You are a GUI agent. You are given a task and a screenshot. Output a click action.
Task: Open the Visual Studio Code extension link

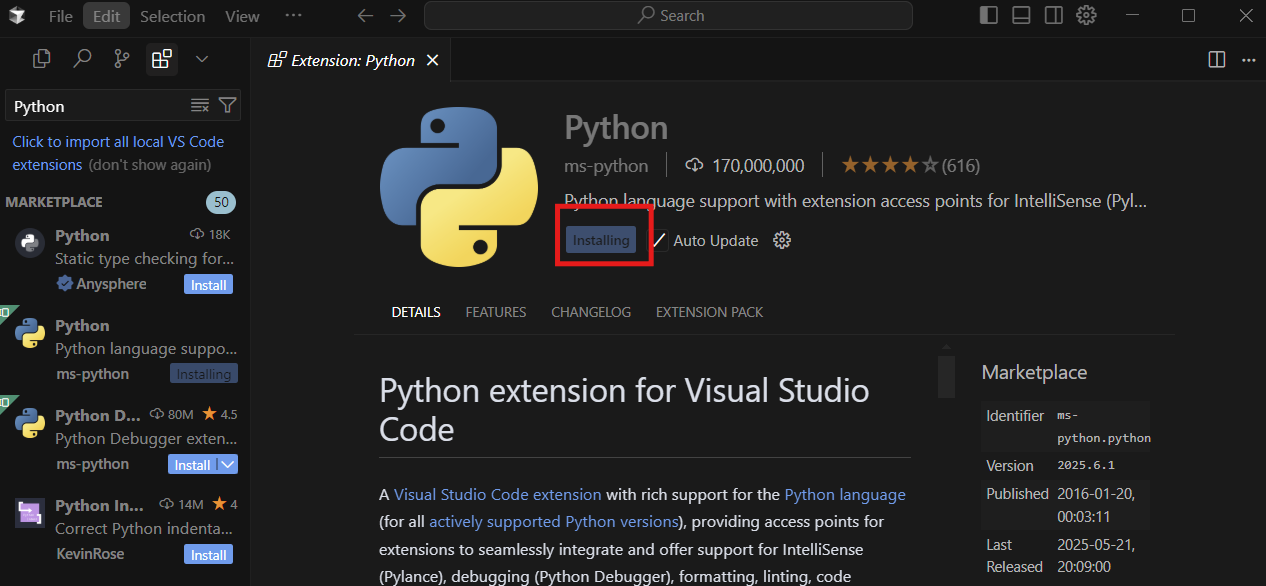(498, 494)
